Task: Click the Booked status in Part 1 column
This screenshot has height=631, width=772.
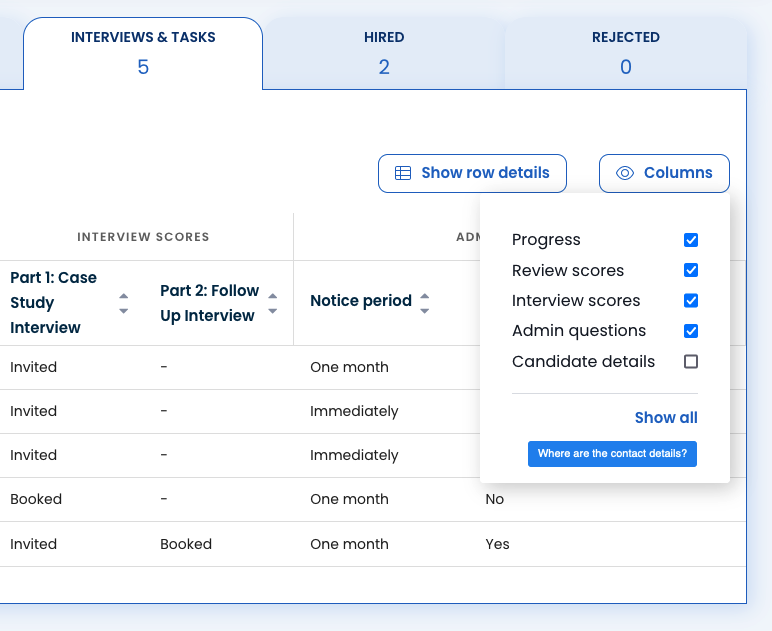Action: point(36,499)
